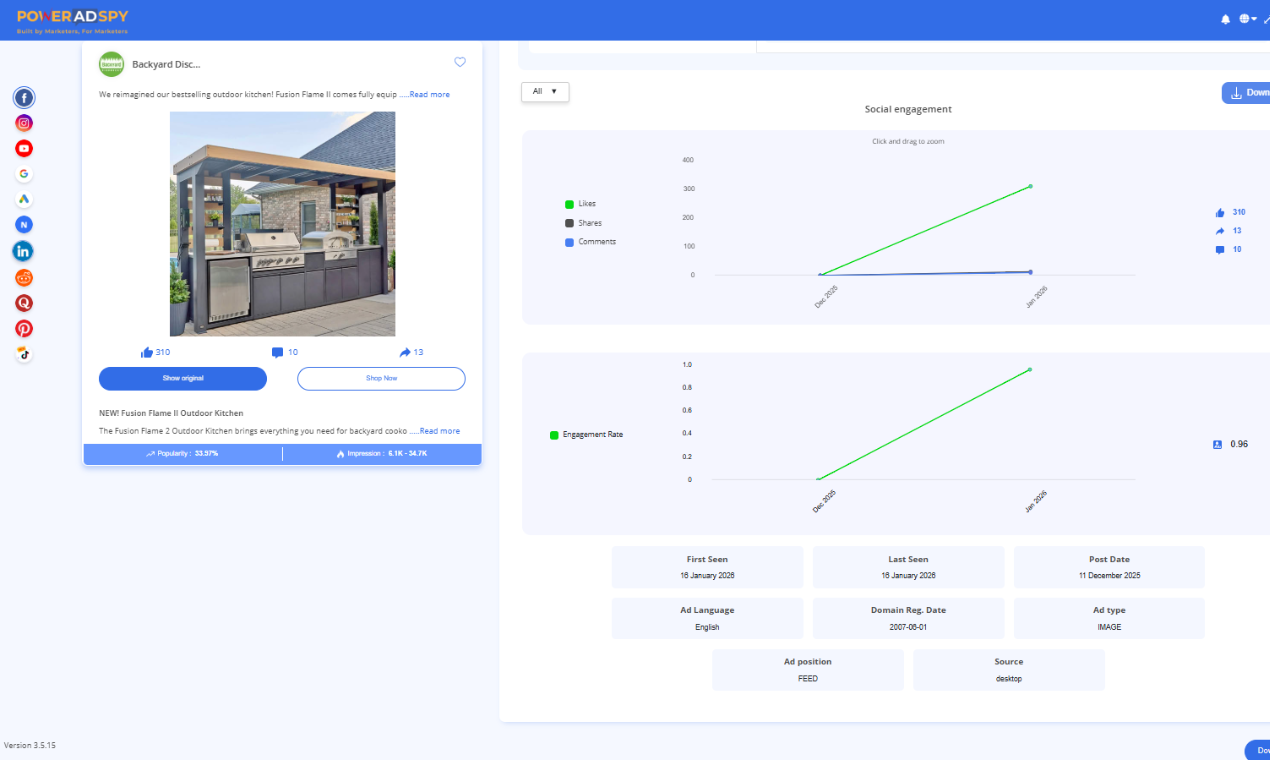Viewport: 1270px width, 760px height.
Task: Click the Popularity 33.57% stat
Action: point(183,454)
